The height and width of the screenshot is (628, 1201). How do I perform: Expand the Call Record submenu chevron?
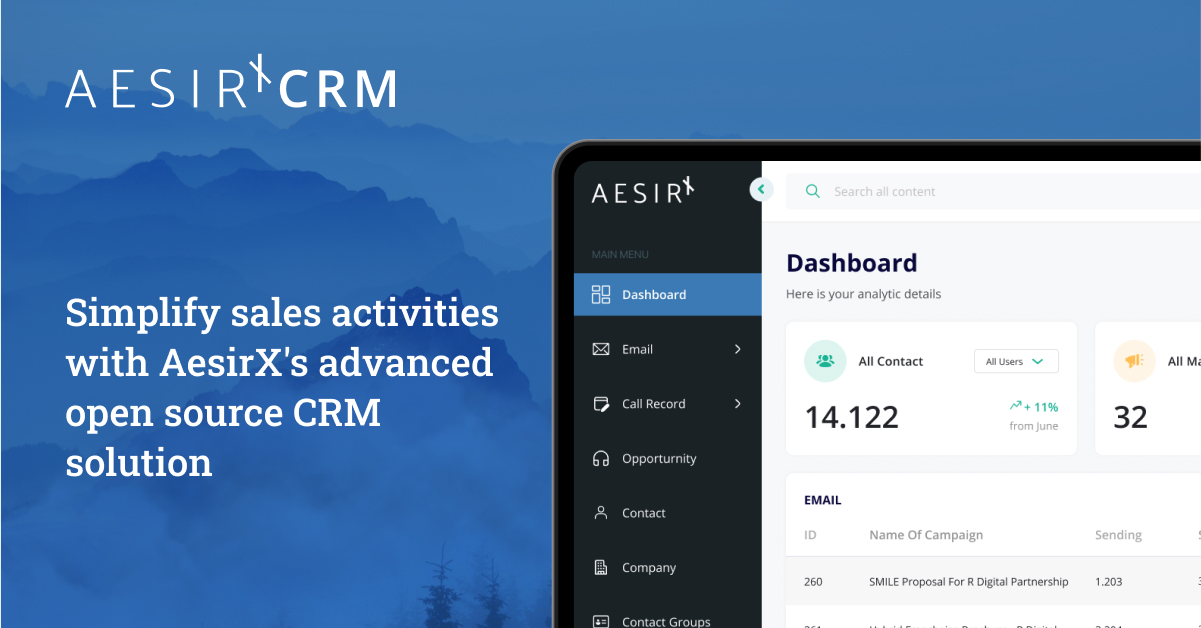pyautogui.click(x=738, y=404)
